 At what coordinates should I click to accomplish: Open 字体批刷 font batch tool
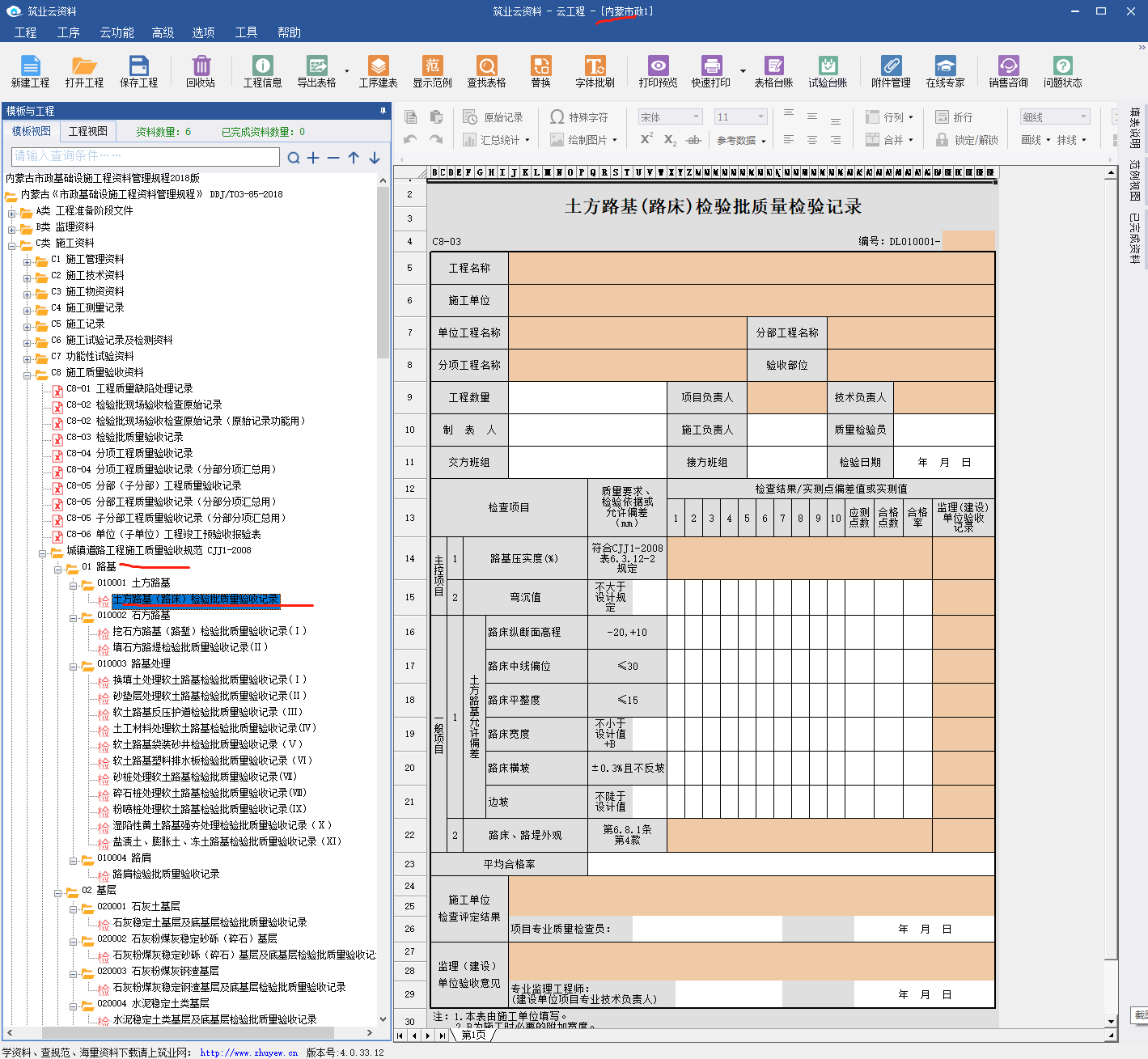(x=595, y=71)
